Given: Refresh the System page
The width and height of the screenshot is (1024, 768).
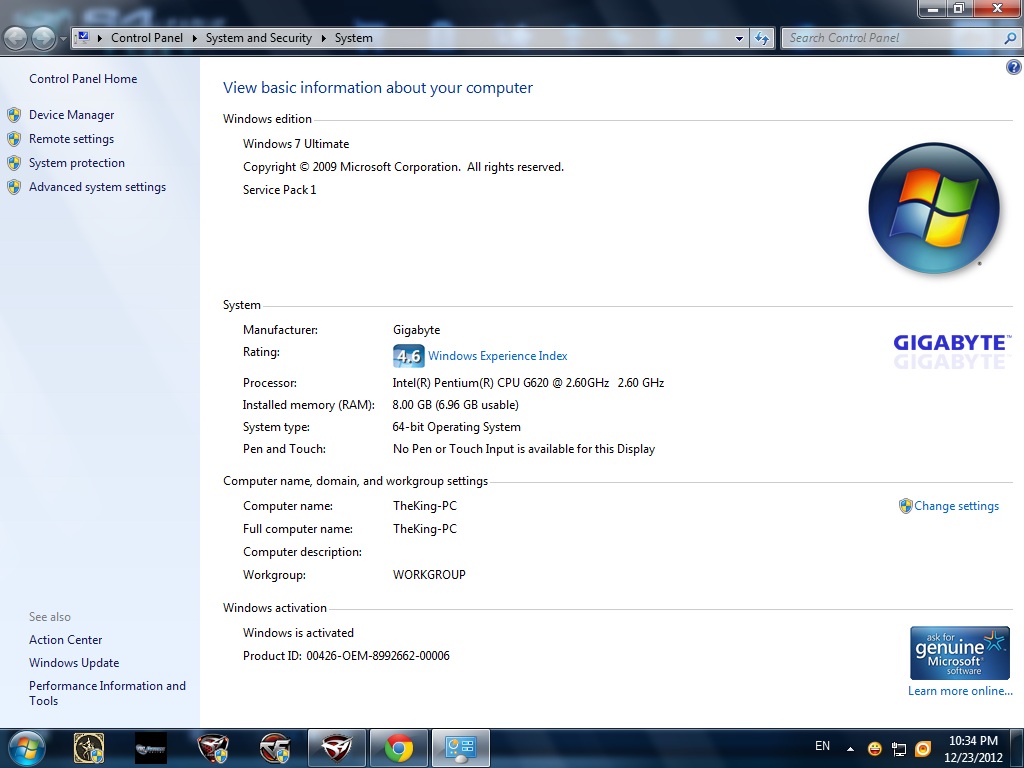Looking at the screenshot, I should 761,39.
